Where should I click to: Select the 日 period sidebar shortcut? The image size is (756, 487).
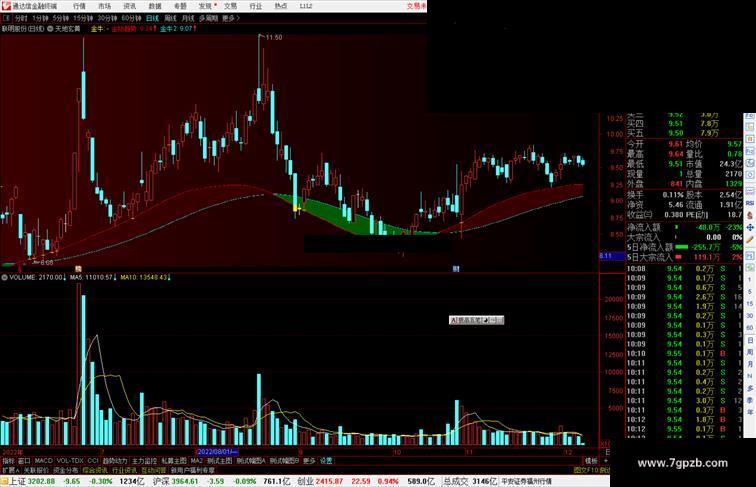click(x=750, y=340)
